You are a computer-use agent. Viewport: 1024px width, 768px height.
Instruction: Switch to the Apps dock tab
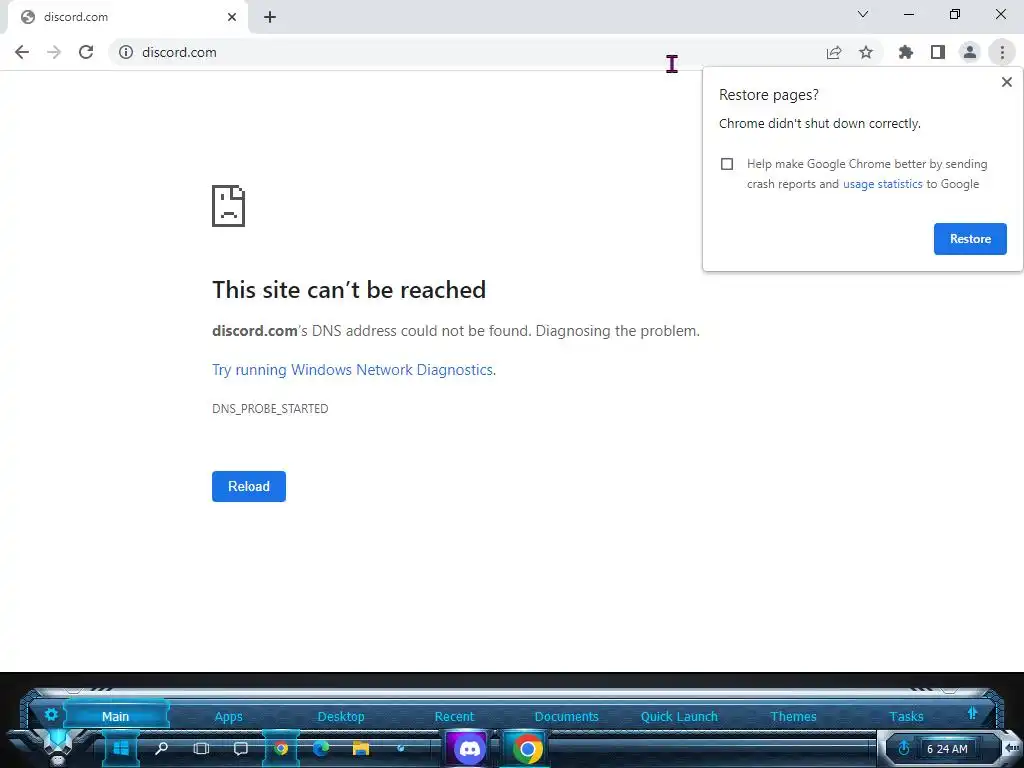click(x=229, y=716)
